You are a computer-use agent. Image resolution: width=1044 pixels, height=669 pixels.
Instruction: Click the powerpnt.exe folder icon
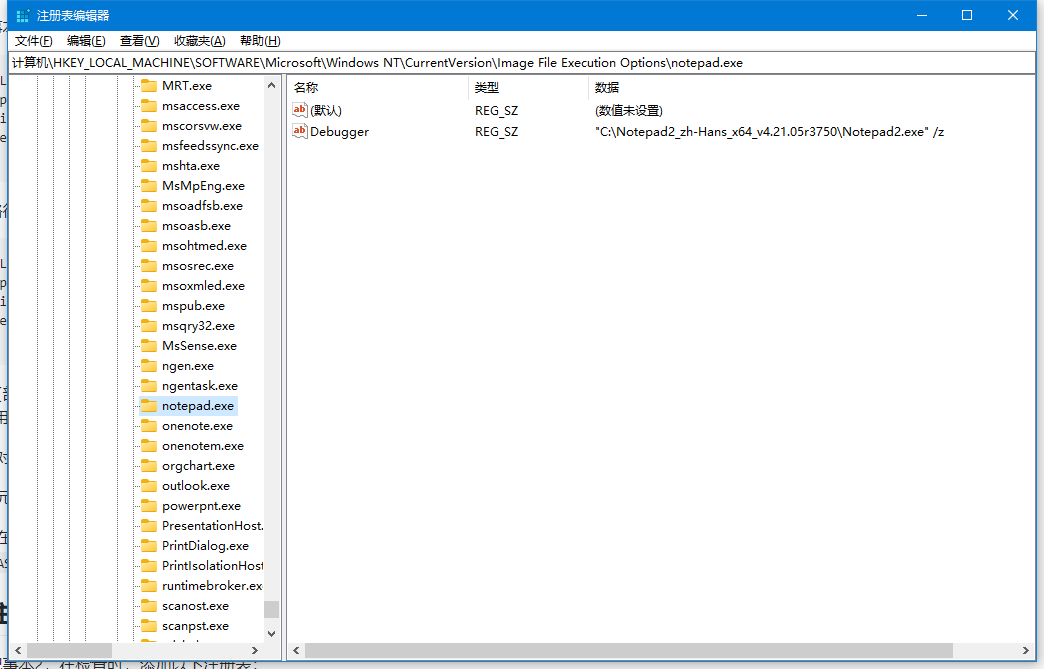pos(150,505)
